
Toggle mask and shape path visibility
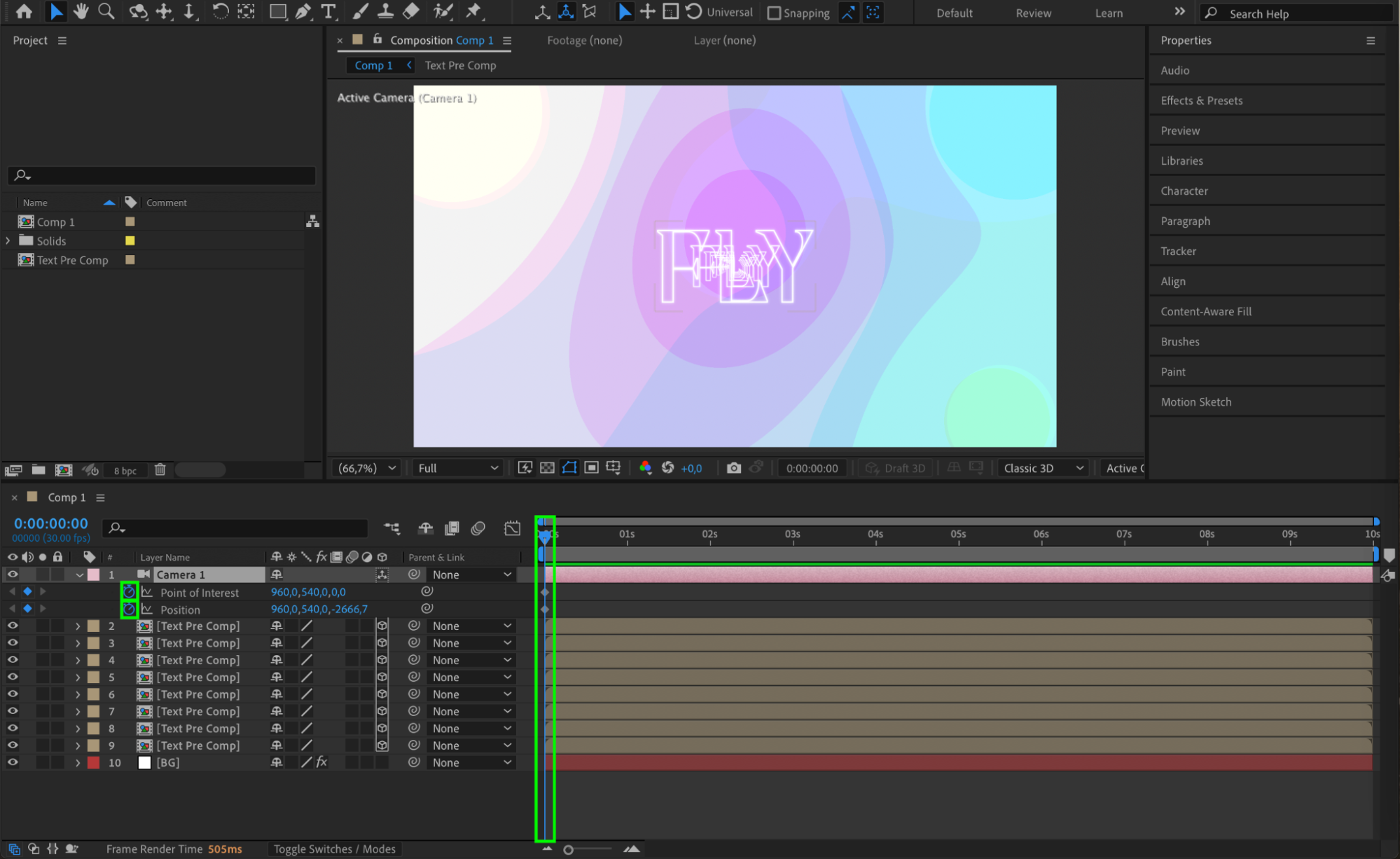(569, 468)
